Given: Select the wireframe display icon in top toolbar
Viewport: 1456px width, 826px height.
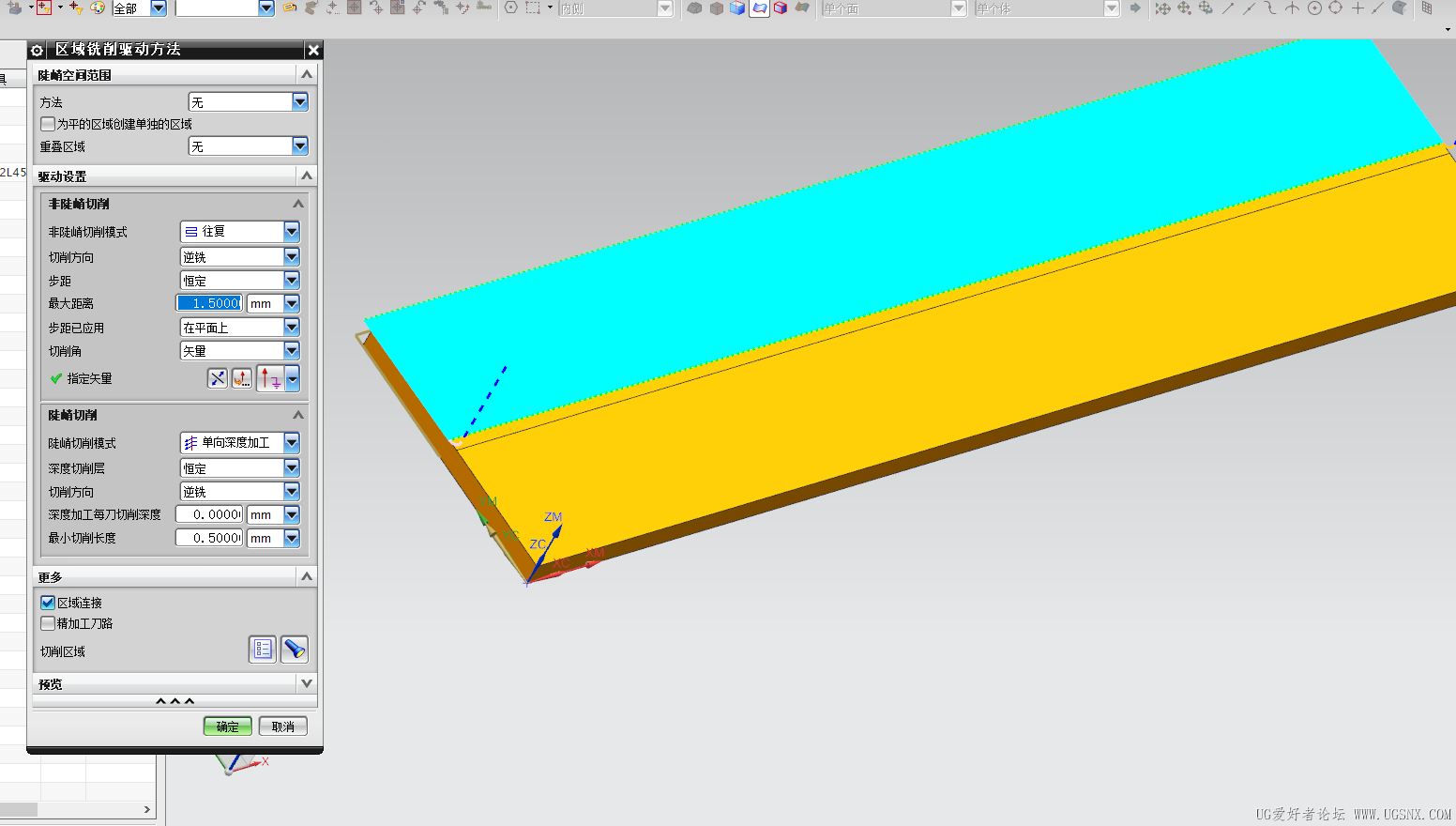Looking at the screenshot, I should pyautogui.click(x=716, y=8).
